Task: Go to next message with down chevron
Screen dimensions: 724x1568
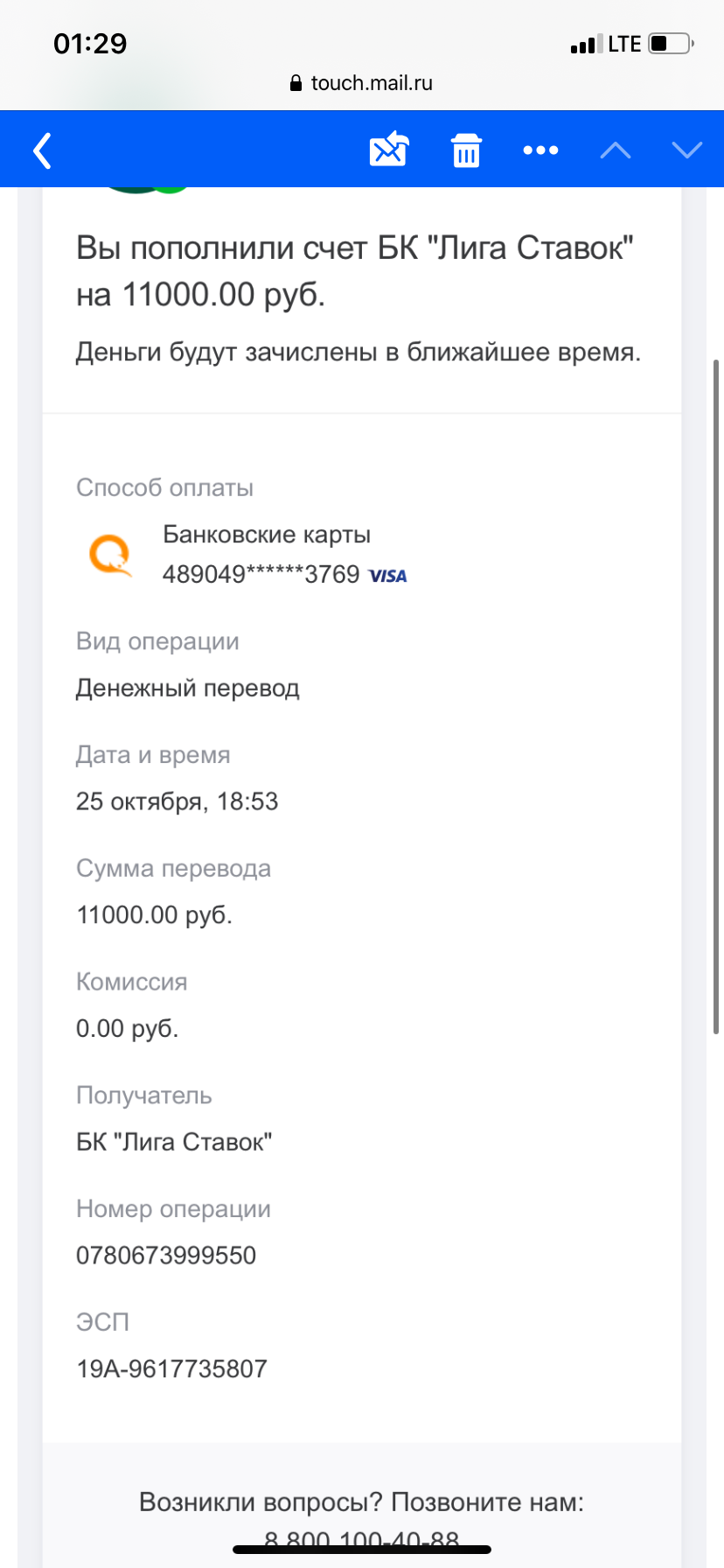Action: coord(687,150)
